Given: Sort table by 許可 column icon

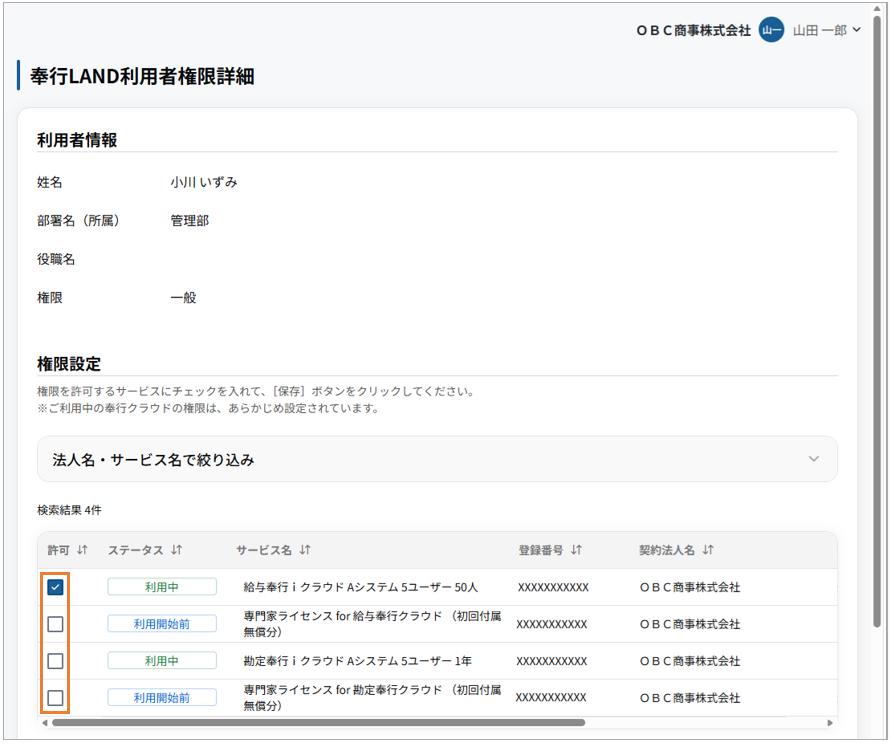Looking at the screenshot, I should tap(82, 550).
